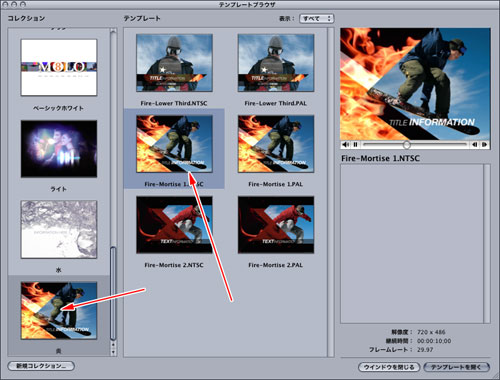This screenshot has height=380, width=500.
Task: Move the preview playback slider handle
Action: (406, 145)
